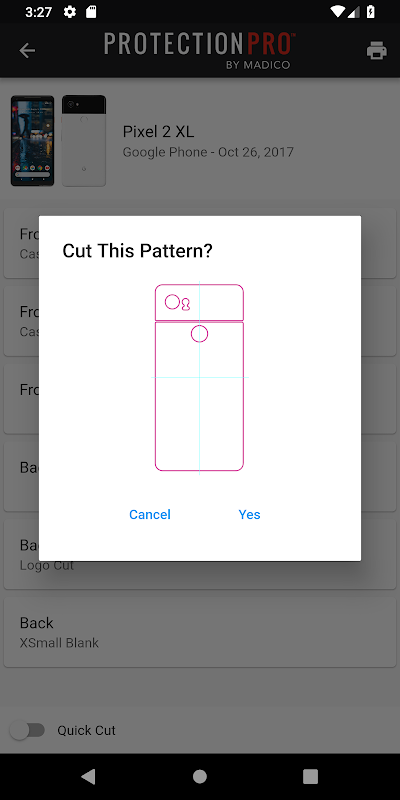Tap the Pixel 2 XL device title
400x800 pixels.
pyautogui.click(x=159, y=132)
